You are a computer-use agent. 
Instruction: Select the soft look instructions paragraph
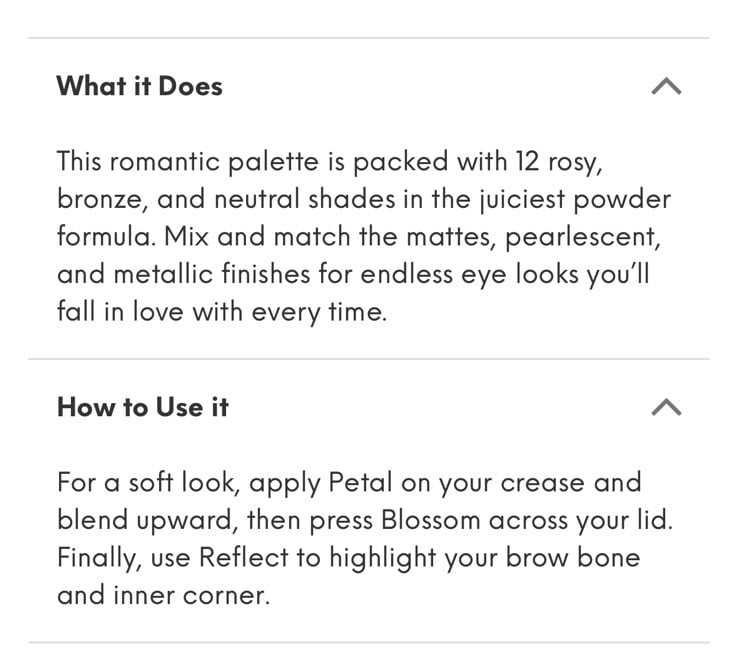pyautogui.click(x=365, y=539)
